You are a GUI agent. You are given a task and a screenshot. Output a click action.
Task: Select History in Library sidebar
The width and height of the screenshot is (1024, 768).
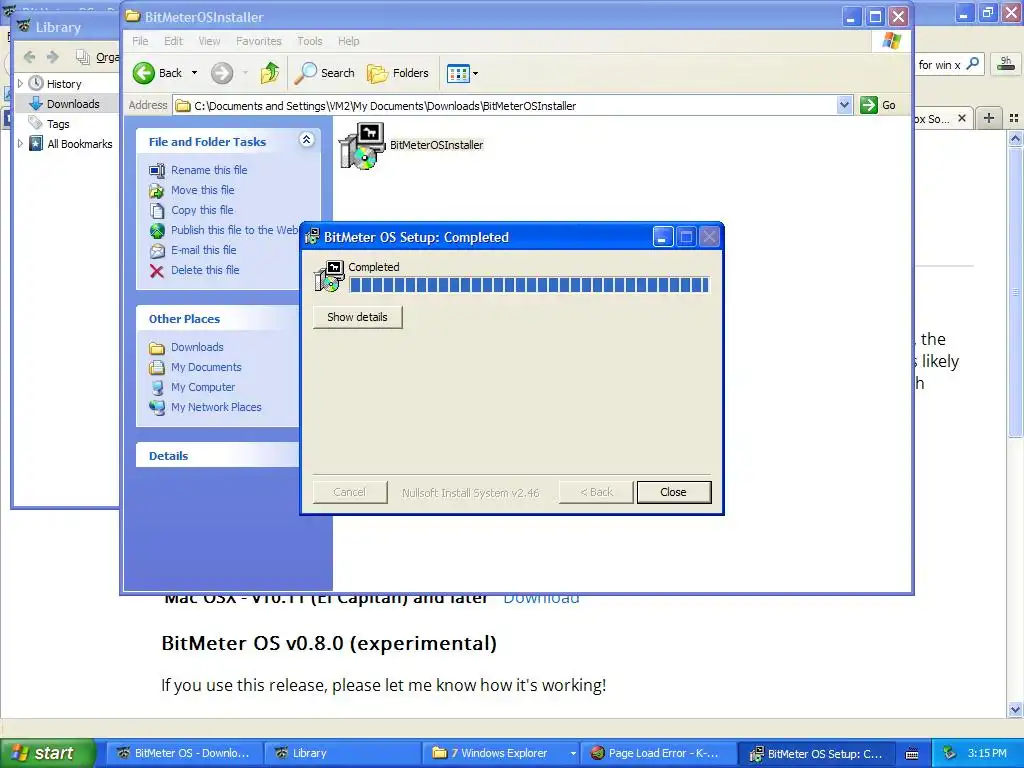64,84
